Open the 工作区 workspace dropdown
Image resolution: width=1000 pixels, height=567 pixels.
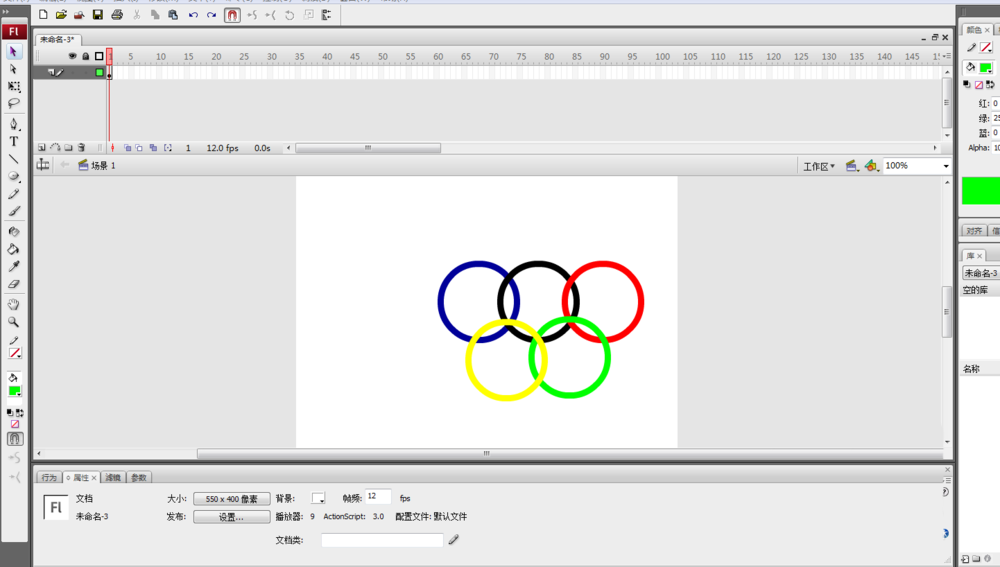(819, 166)
